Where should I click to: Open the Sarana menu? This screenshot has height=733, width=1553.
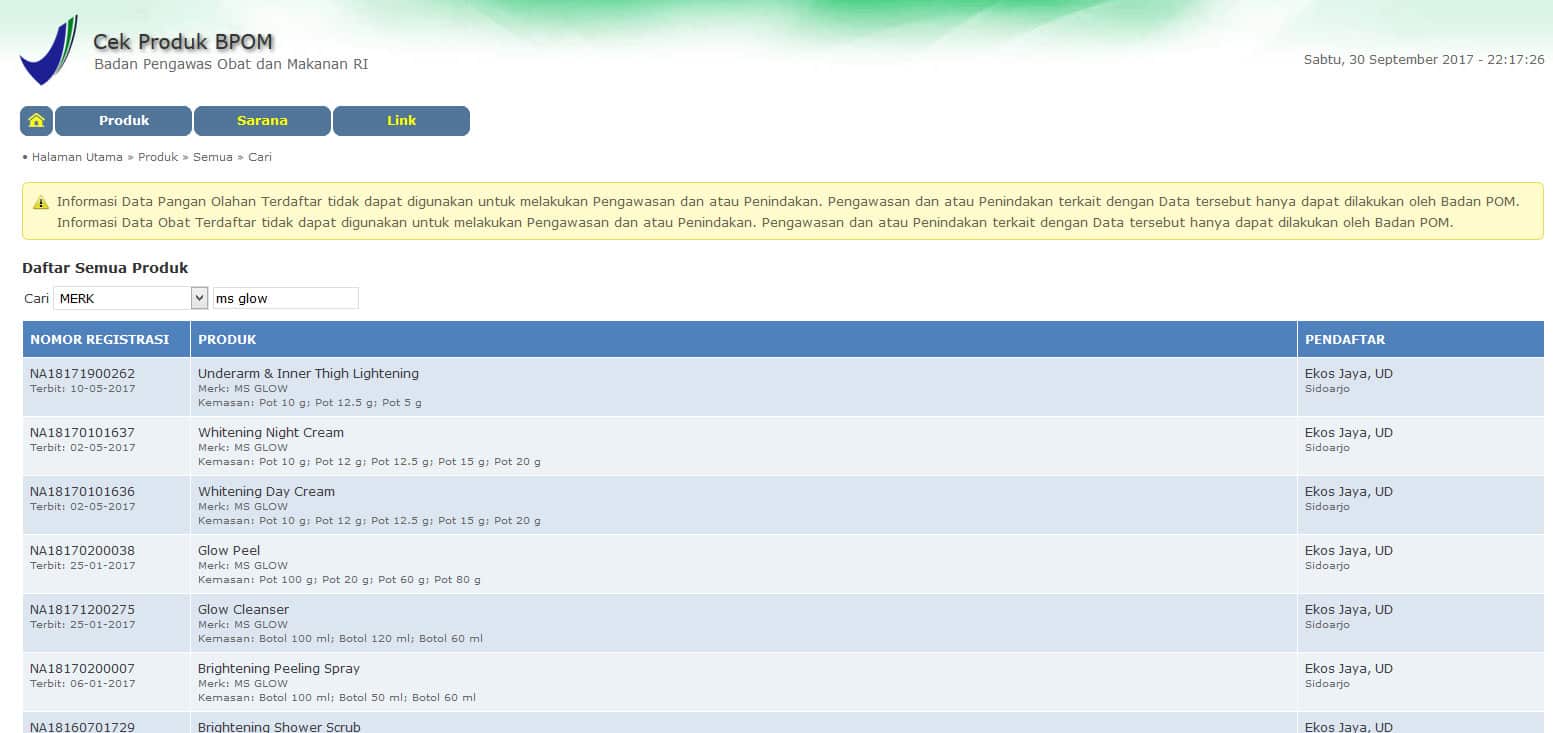262,121
